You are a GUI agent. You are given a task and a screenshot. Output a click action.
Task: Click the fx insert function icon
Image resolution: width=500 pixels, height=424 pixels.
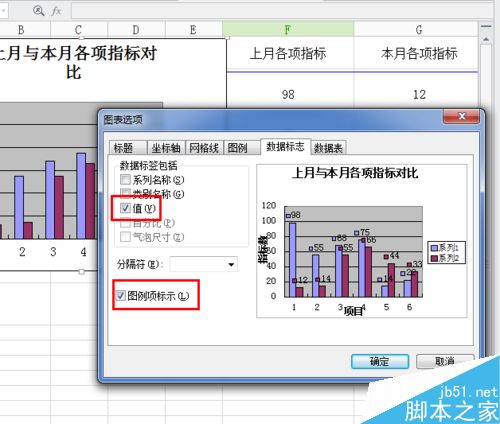[x=56, y=11]
